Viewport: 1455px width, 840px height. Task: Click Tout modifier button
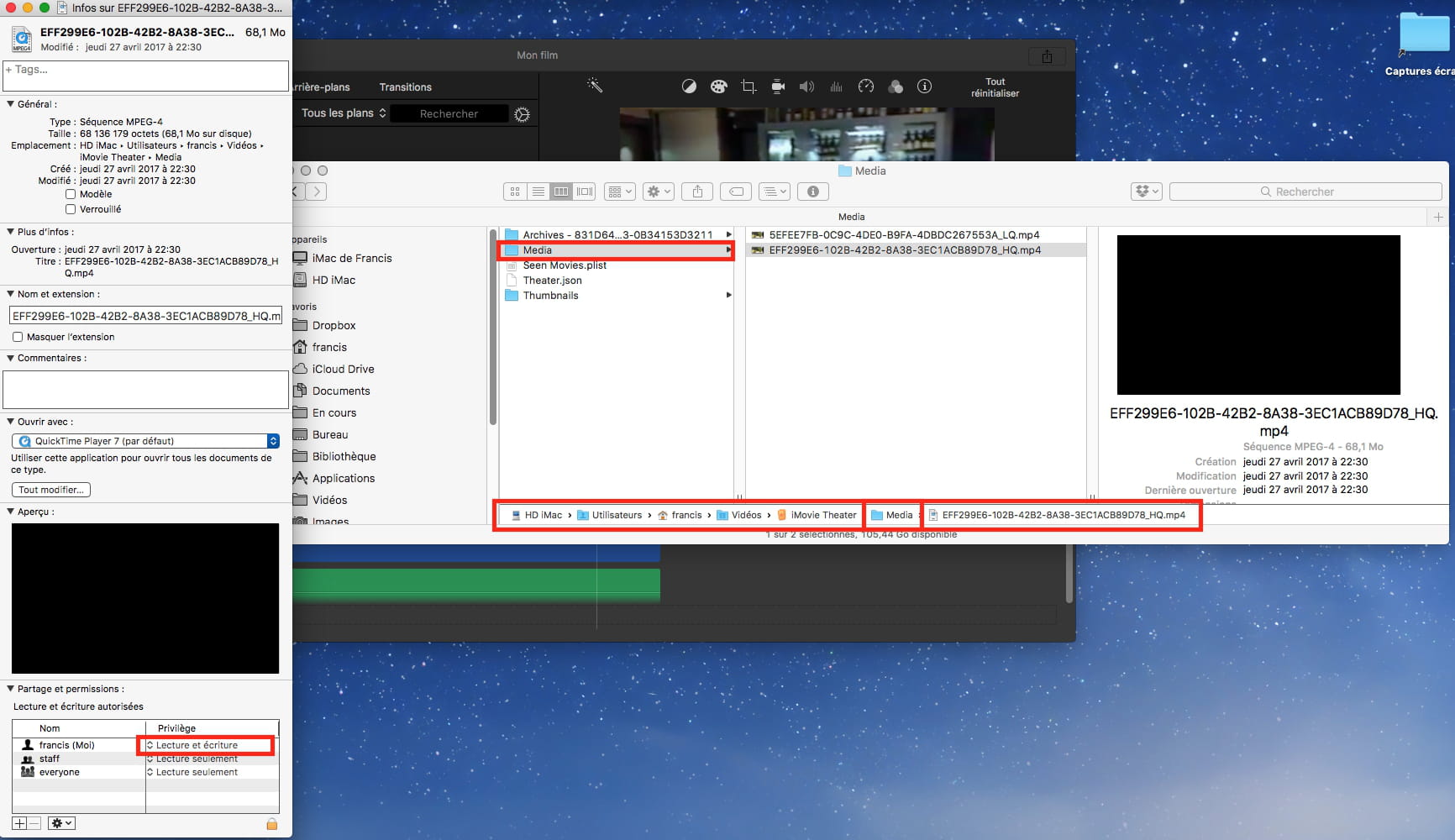pos(50,490)
